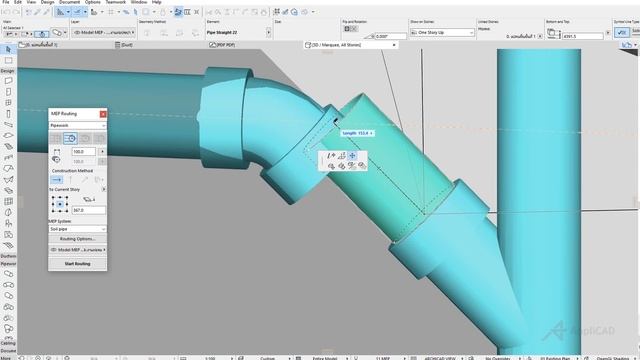Select the Window tool in the toolbox

click(x=8, y=103)
